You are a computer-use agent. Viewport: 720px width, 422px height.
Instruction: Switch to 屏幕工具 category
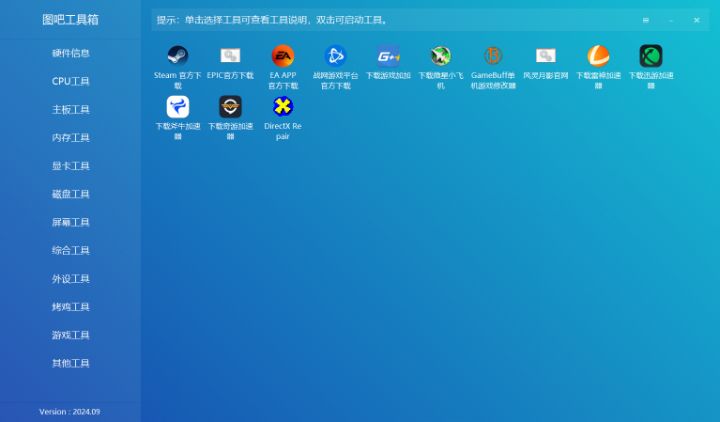(70, 222)
